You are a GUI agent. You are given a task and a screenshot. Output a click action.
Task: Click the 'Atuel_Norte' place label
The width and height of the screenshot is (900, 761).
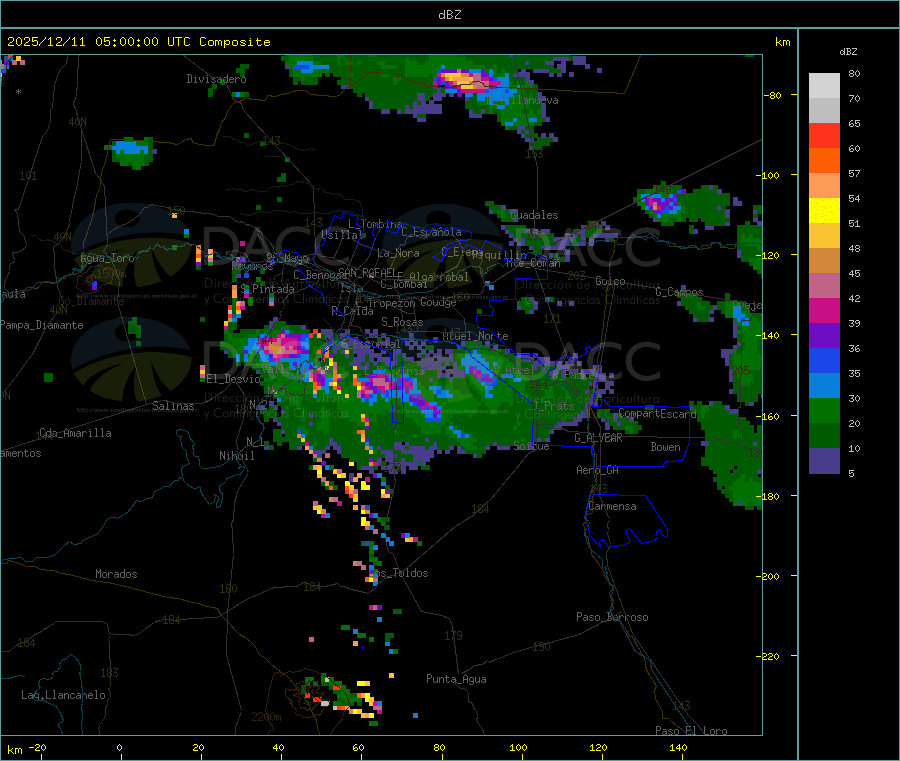pos(475,336)
